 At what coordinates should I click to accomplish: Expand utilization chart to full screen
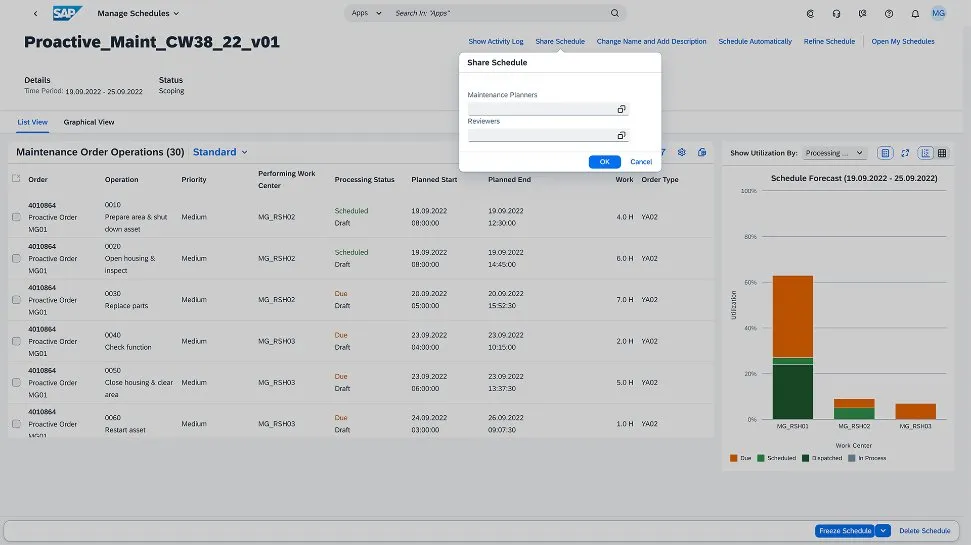tap(905, 153)
